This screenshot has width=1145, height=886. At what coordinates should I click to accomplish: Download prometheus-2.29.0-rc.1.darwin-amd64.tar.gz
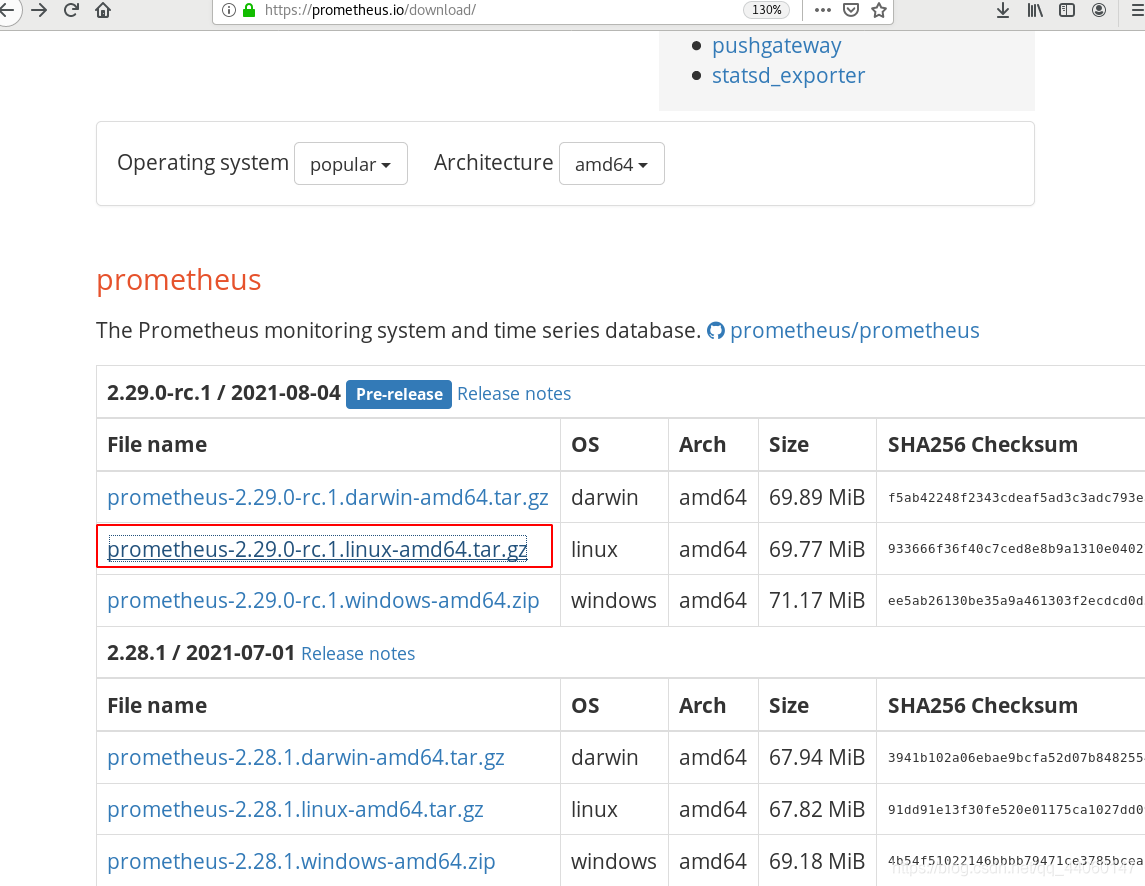[x=328, y=497]
